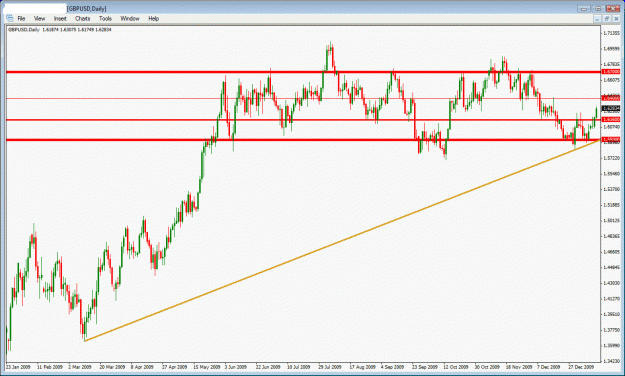Open the Tools menu
625x376 pixels.
point(105,18)
